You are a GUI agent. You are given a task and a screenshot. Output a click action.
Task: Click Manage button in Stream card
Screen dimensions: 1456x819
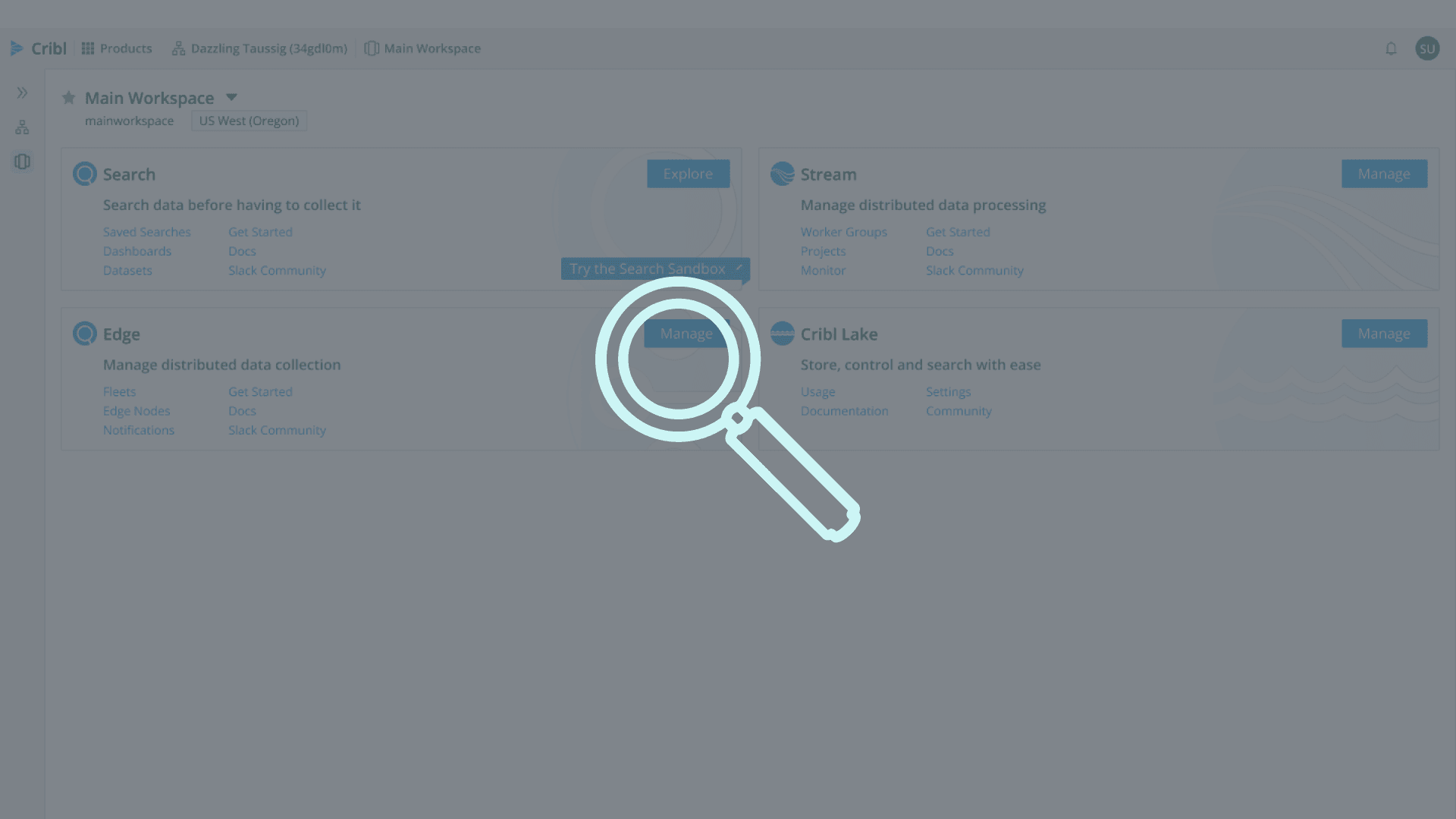pyautogui.click(x=1384, y=174)
